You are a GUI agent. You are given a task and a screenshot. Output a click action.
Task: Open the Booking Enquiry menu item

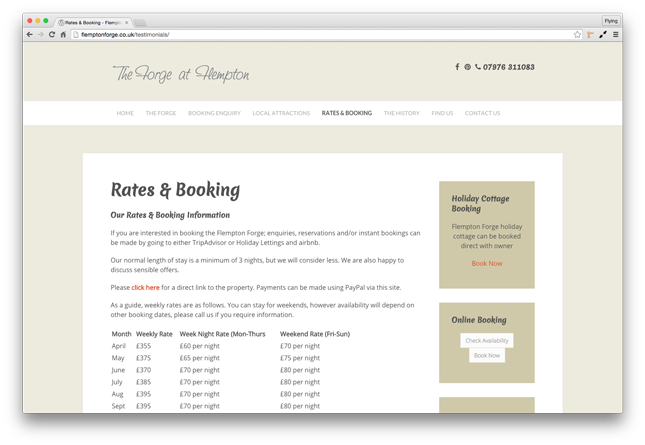[x=214, y=113]
